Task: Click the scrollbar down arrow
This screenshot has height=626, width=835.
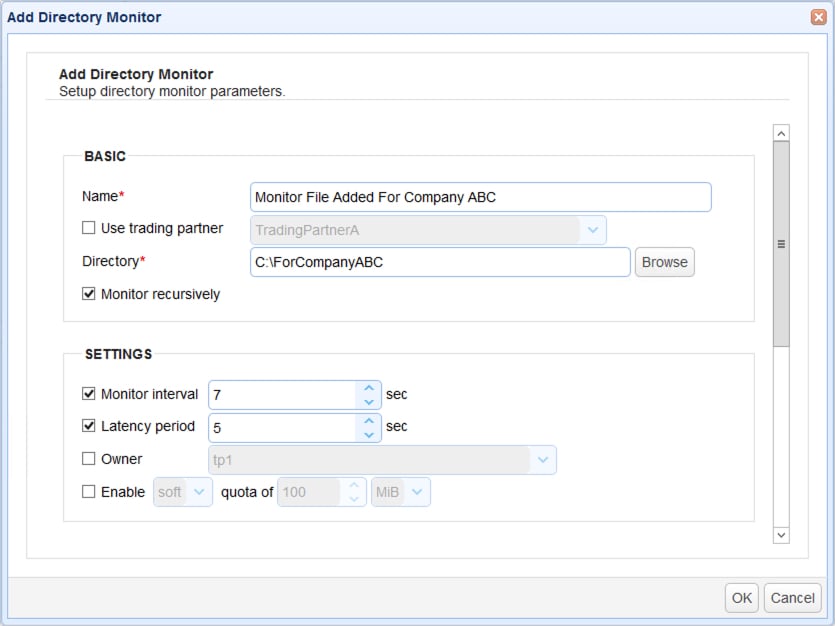Action: 780,535
